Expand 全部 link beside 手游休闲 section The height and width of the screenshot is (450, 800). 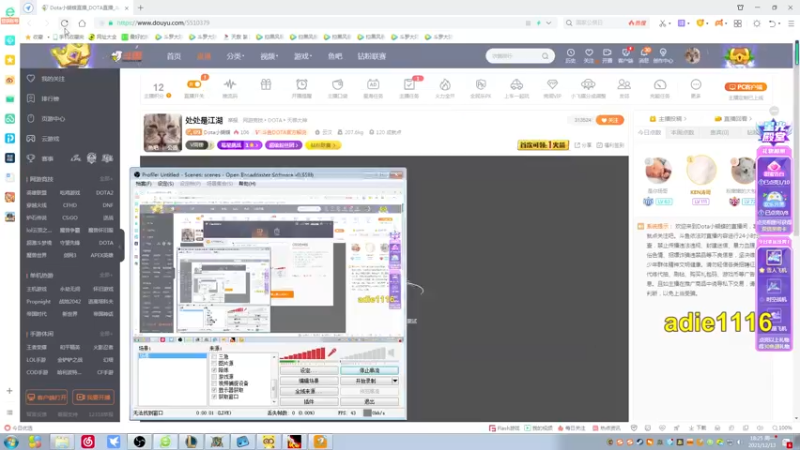pyautogui.click(x=106, y=334)
